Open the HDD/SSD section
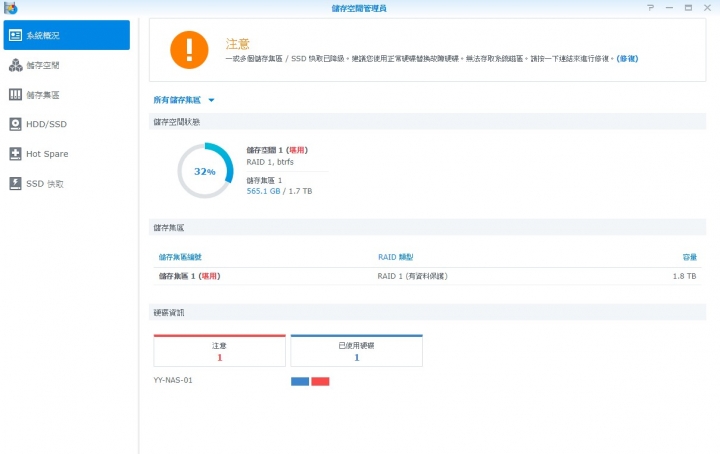The height and width of the screenshot is (454, 720). click(67, 124)
